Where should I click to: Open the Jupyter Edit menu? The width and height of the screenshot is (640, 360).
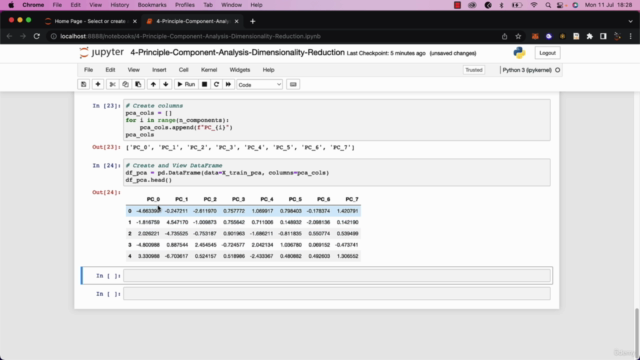click(110, 70)
